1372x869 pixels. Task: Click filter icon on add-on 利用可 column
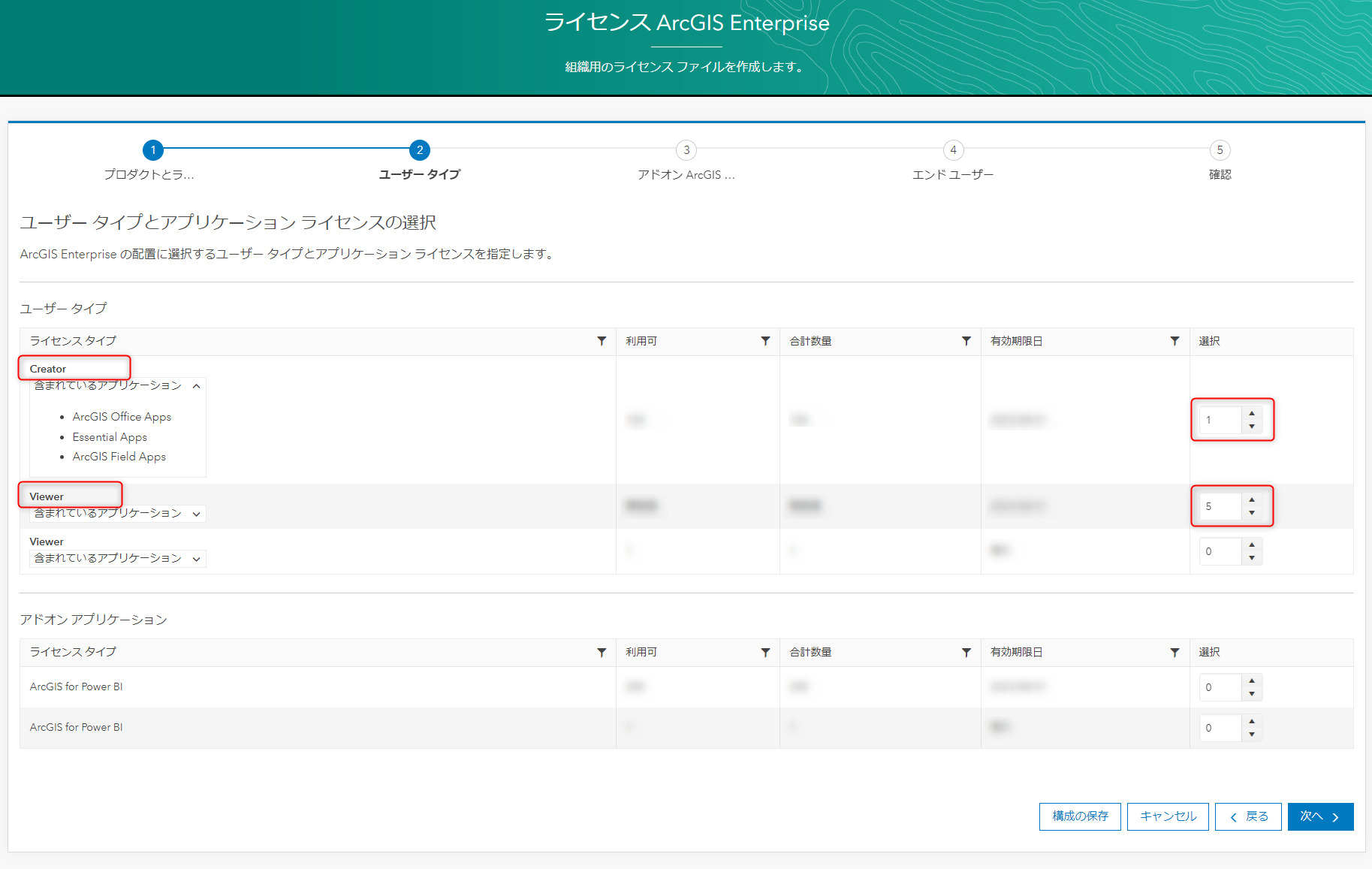pos(765,652)
